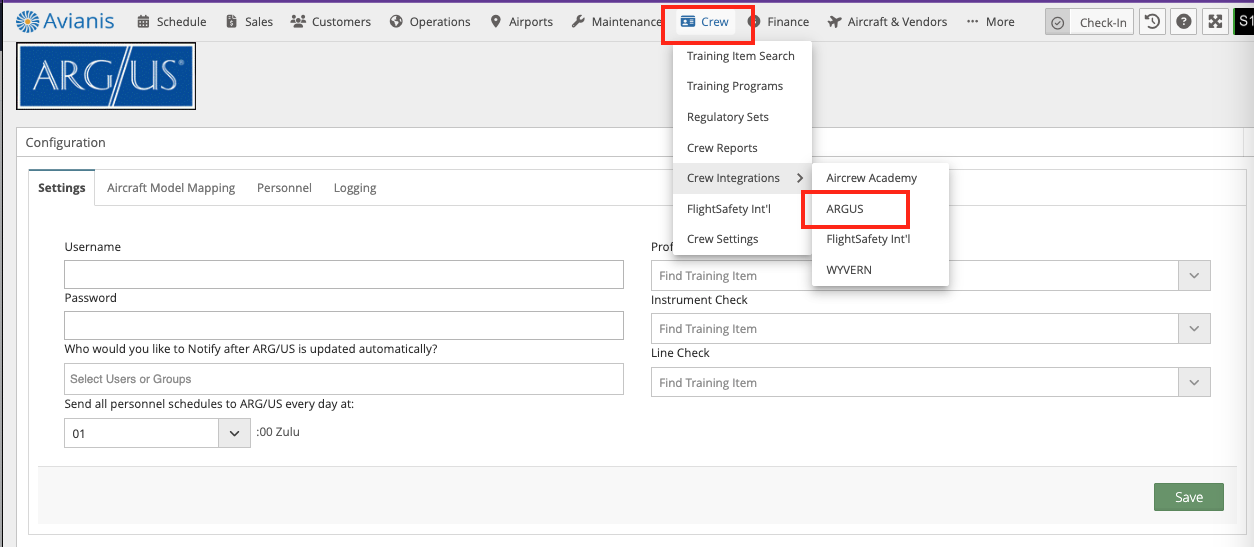
Task: Toggle the Check-In button
Action: [1089, 22]
